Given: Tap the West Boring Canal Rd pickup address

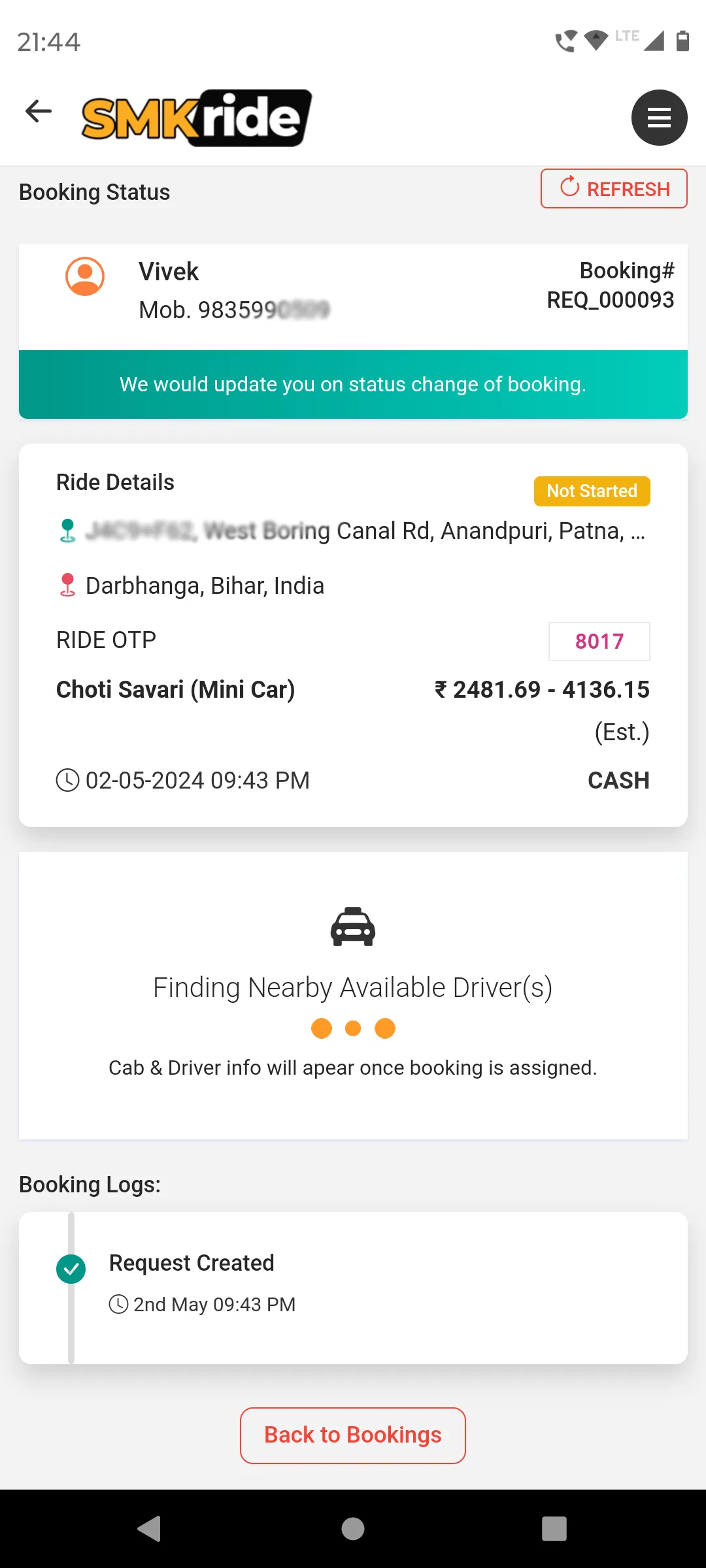Looking at the screenshot, I should click(x=365, y=531).
